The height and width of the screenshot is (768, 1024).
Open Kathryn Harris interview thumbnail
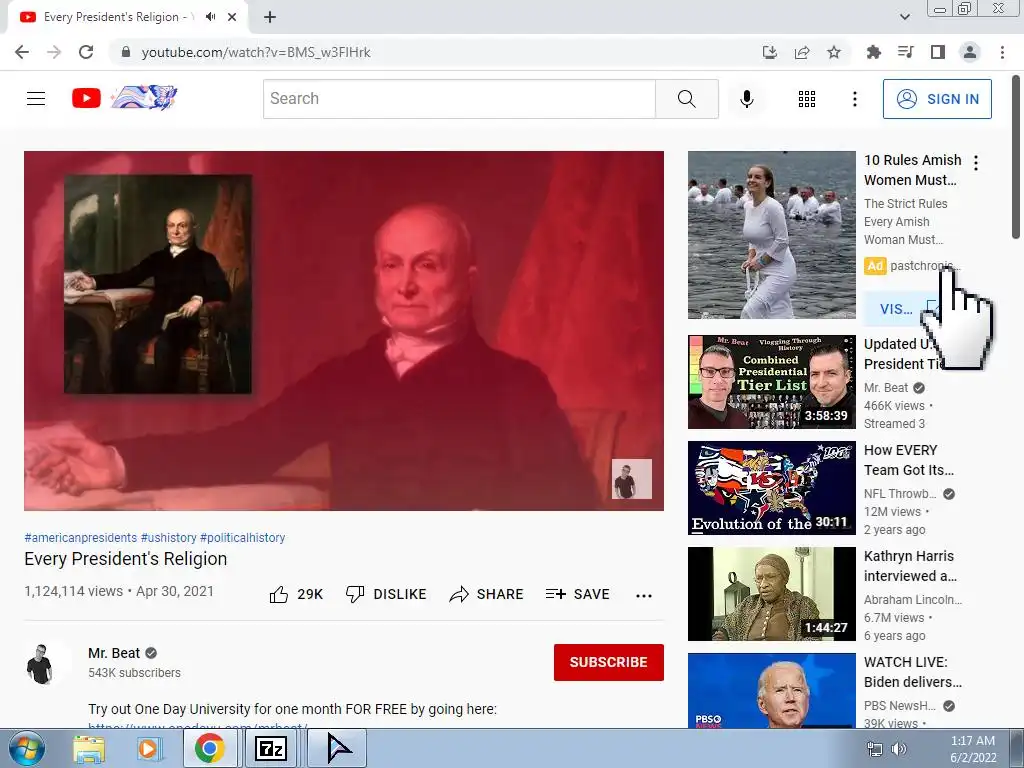tap(771, 594)
